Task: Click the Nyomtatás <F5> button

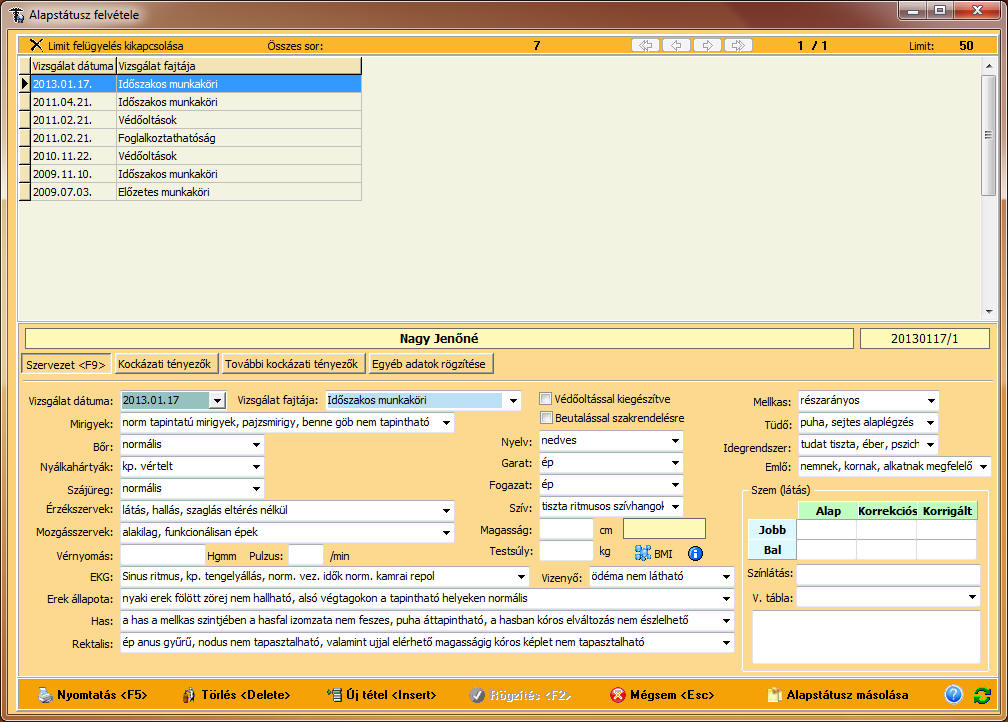Action: pos(93,695)
